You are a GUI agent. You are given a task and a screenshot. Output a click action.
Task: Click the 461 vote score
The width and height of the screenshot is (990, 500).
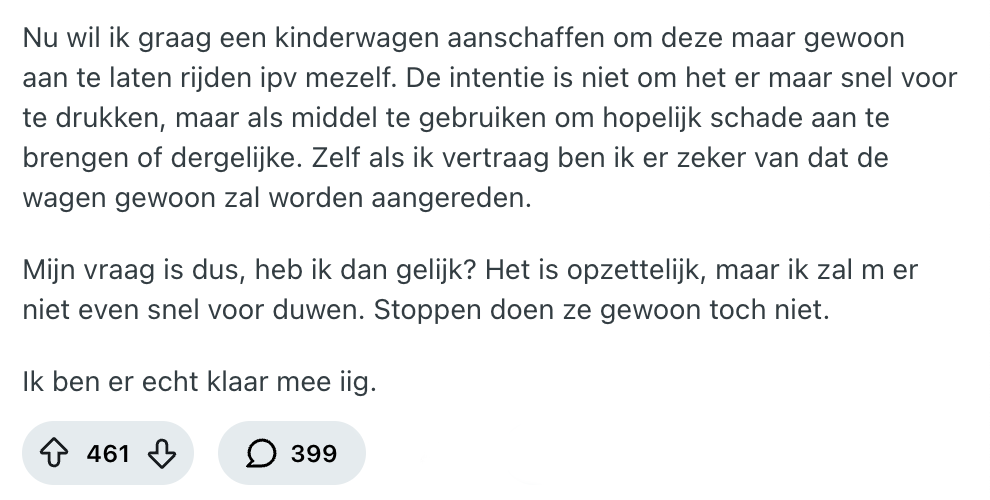click(x=109, y=454)
